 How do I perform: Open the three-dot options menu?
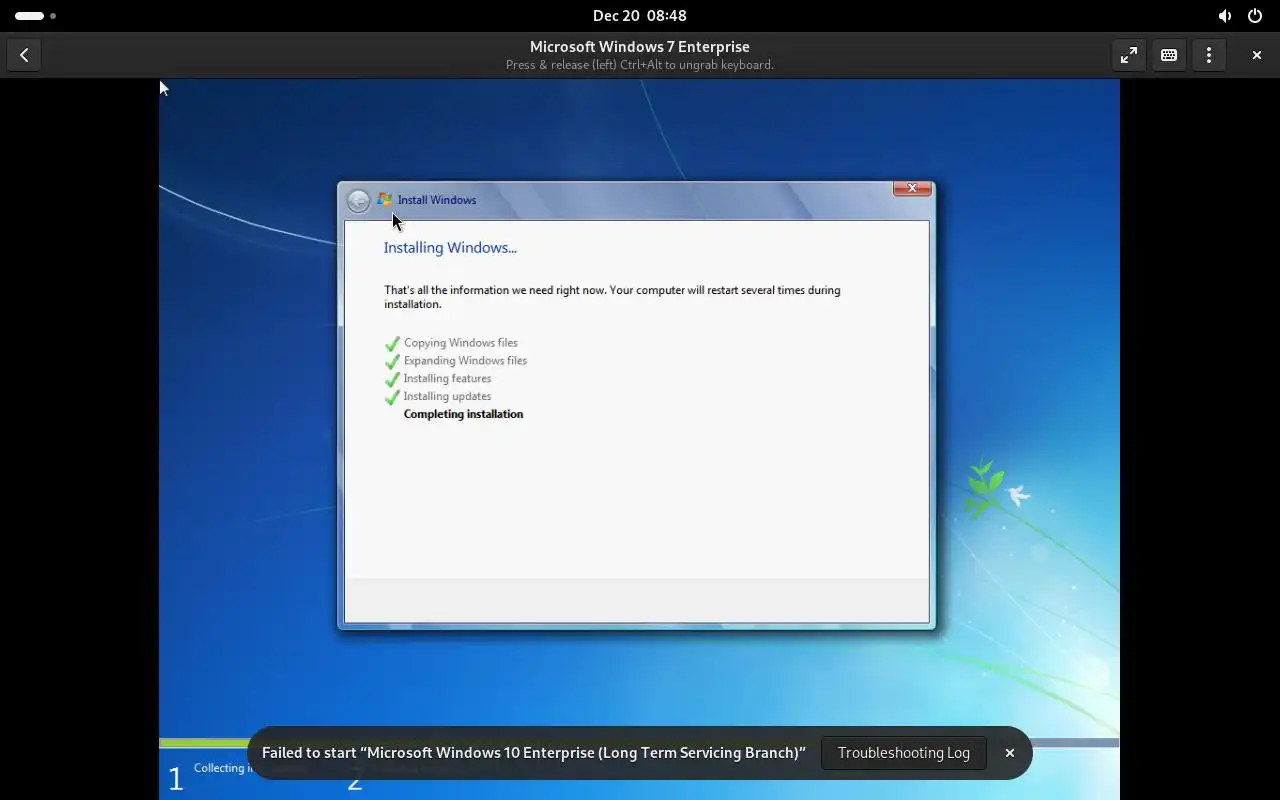click(x=1208, y=55)
